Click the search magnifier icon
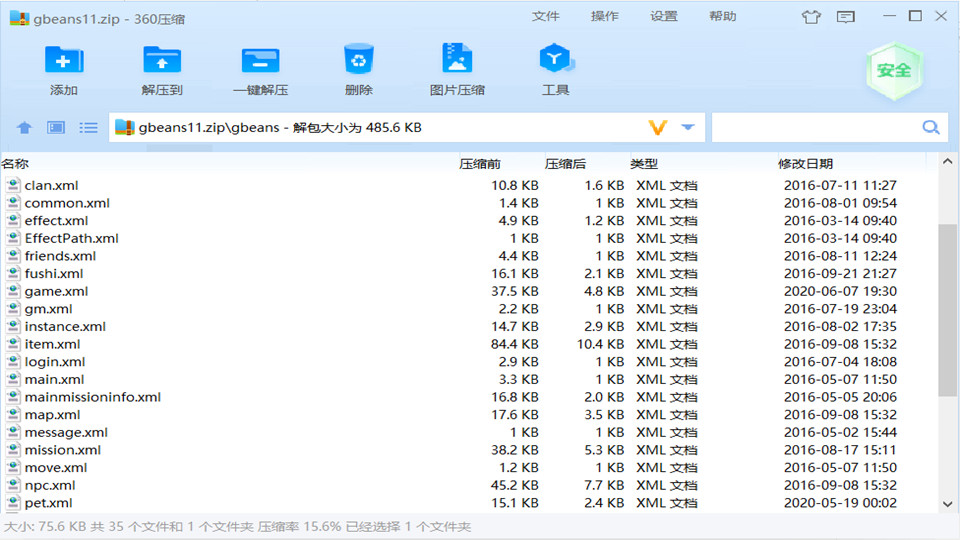 coord(931,127)
